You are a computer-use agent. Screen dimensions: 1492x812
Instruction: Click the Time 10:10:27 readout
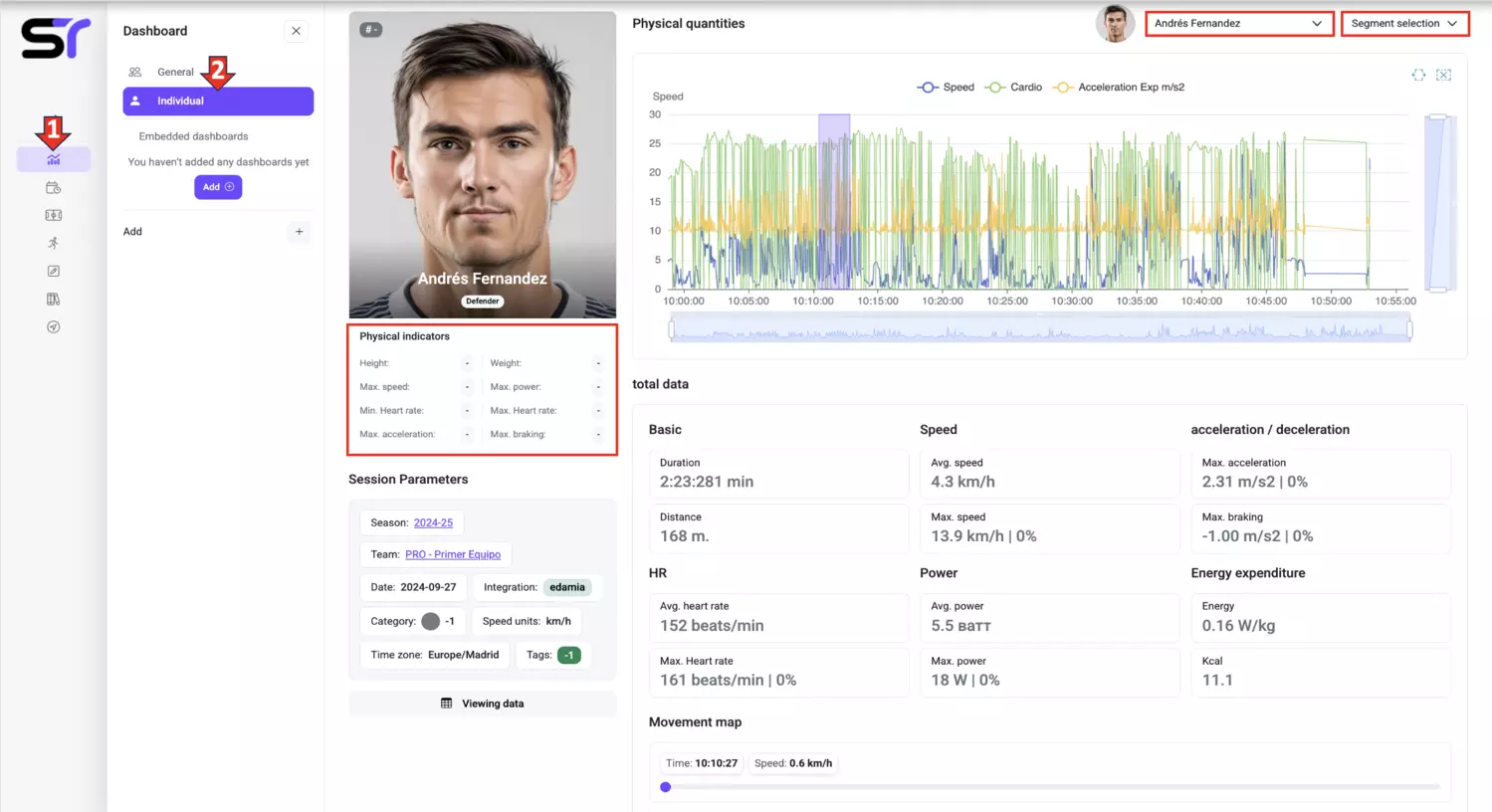click(x=702, y=763)
